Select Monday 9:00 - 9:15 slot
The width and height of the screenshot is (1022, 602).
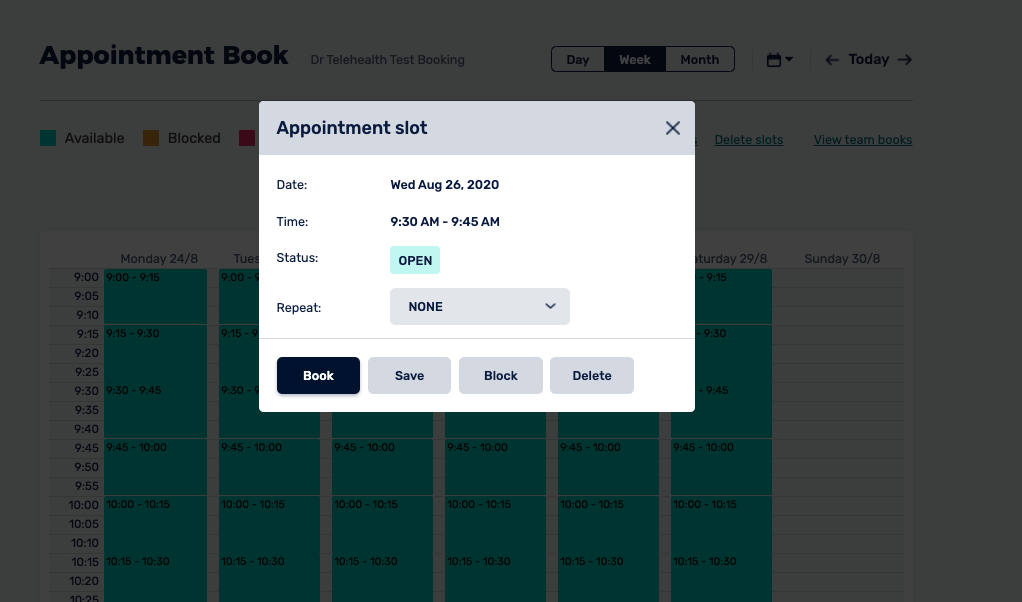click(x=155, y=296)
